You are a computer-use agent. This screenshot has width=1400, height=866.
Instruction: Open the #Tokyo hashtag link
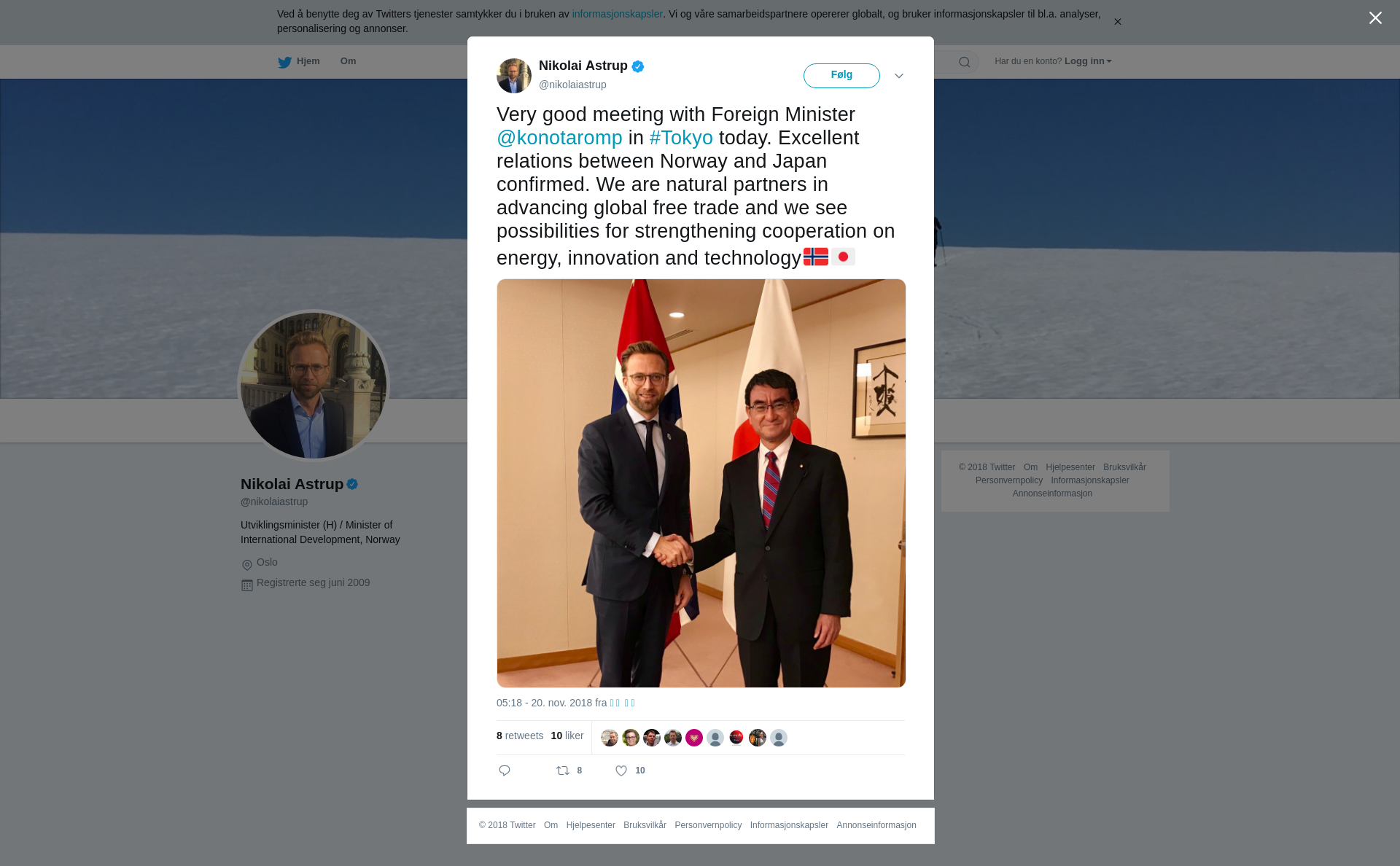(681, 138)
